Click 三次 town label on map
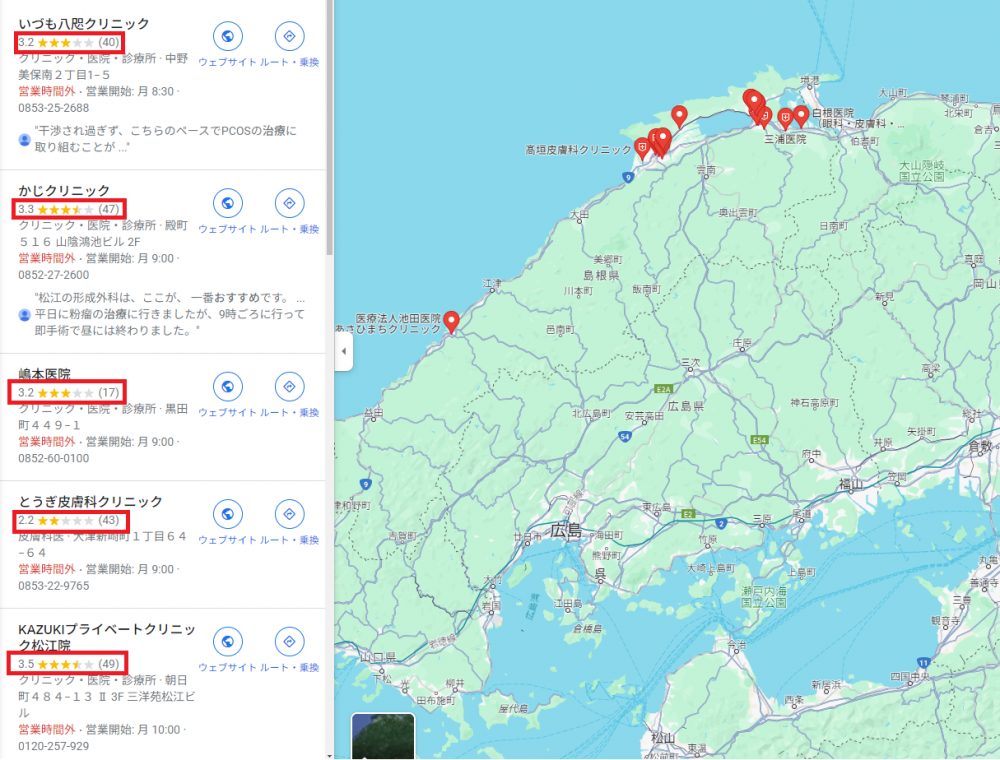Viewport: 1000px width, 760px height. coord(691,363)
